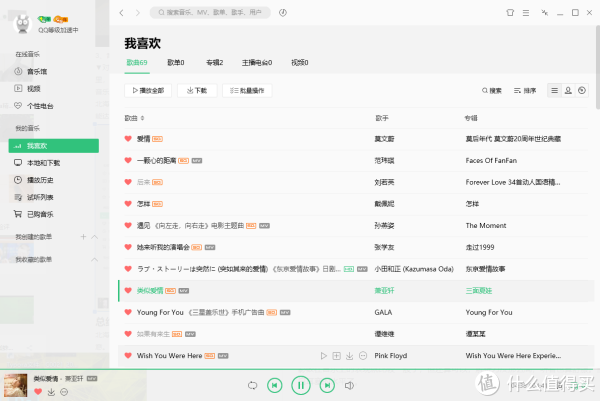The height and width of the screenshot is (401, 600).
Task: Pause the current song
Action: click(301, 385)
